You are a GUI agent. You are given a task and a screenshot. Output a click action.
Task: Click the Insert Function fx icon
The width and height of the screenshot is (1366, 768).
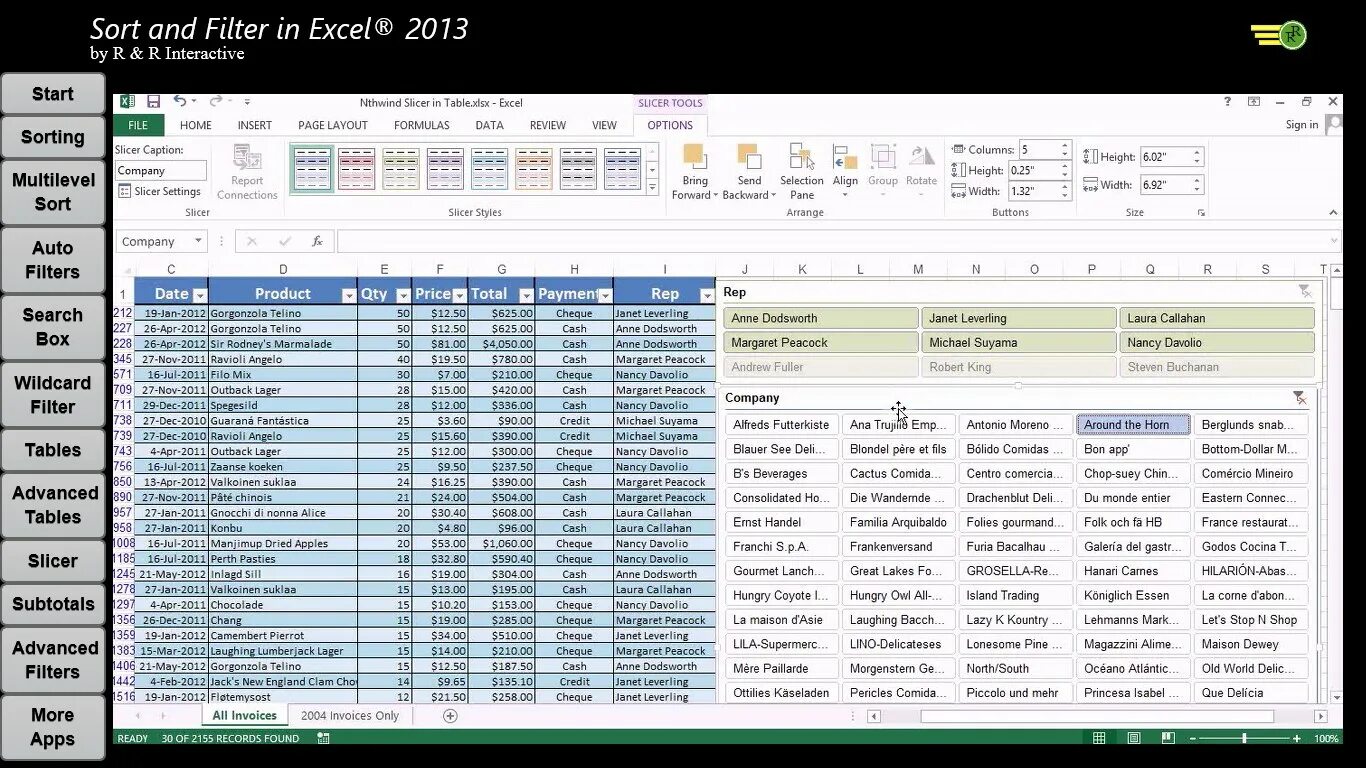coord(317,241)
